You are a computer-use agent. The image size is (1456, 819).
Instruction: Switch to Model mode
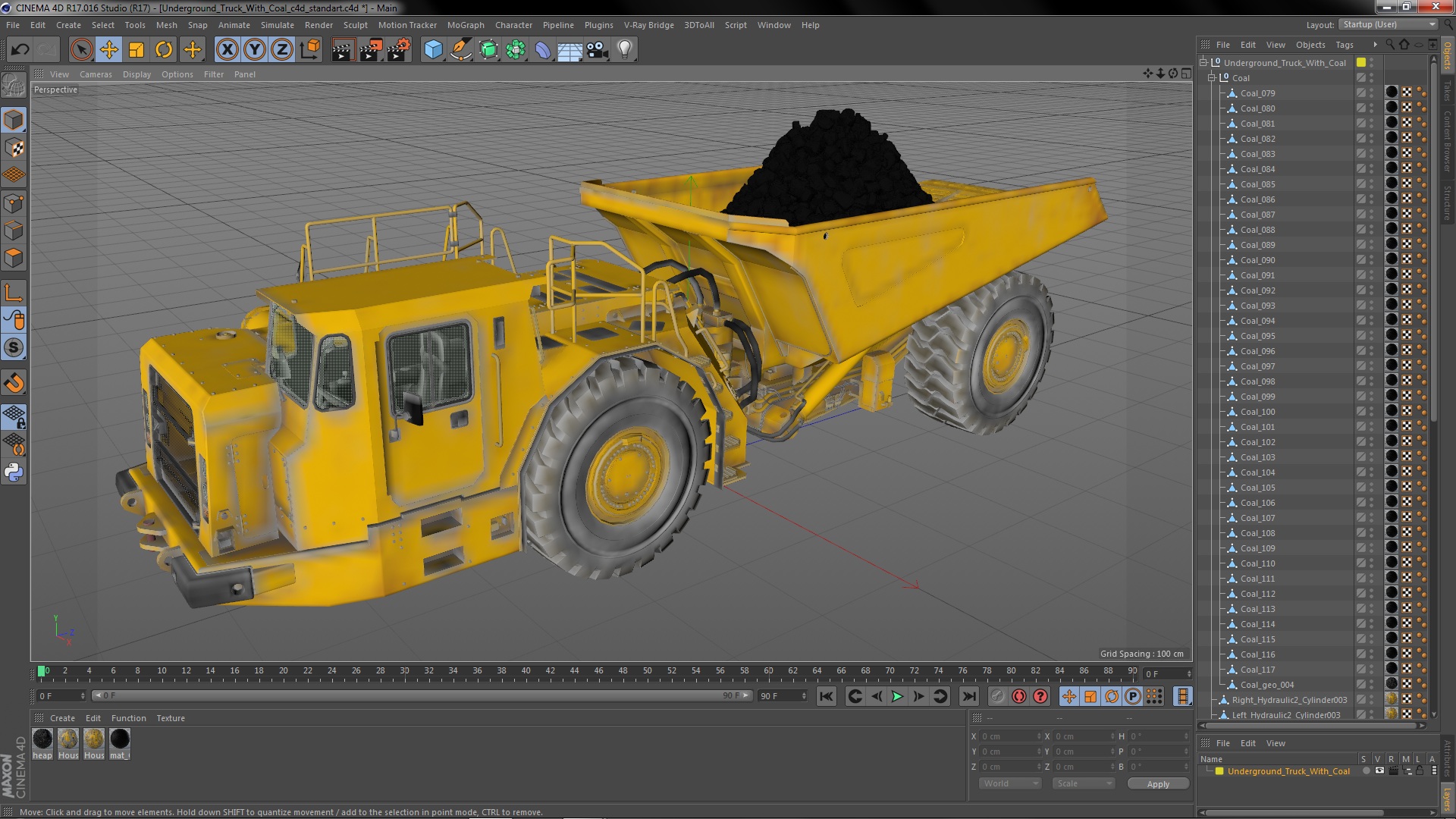coord(14,120)
